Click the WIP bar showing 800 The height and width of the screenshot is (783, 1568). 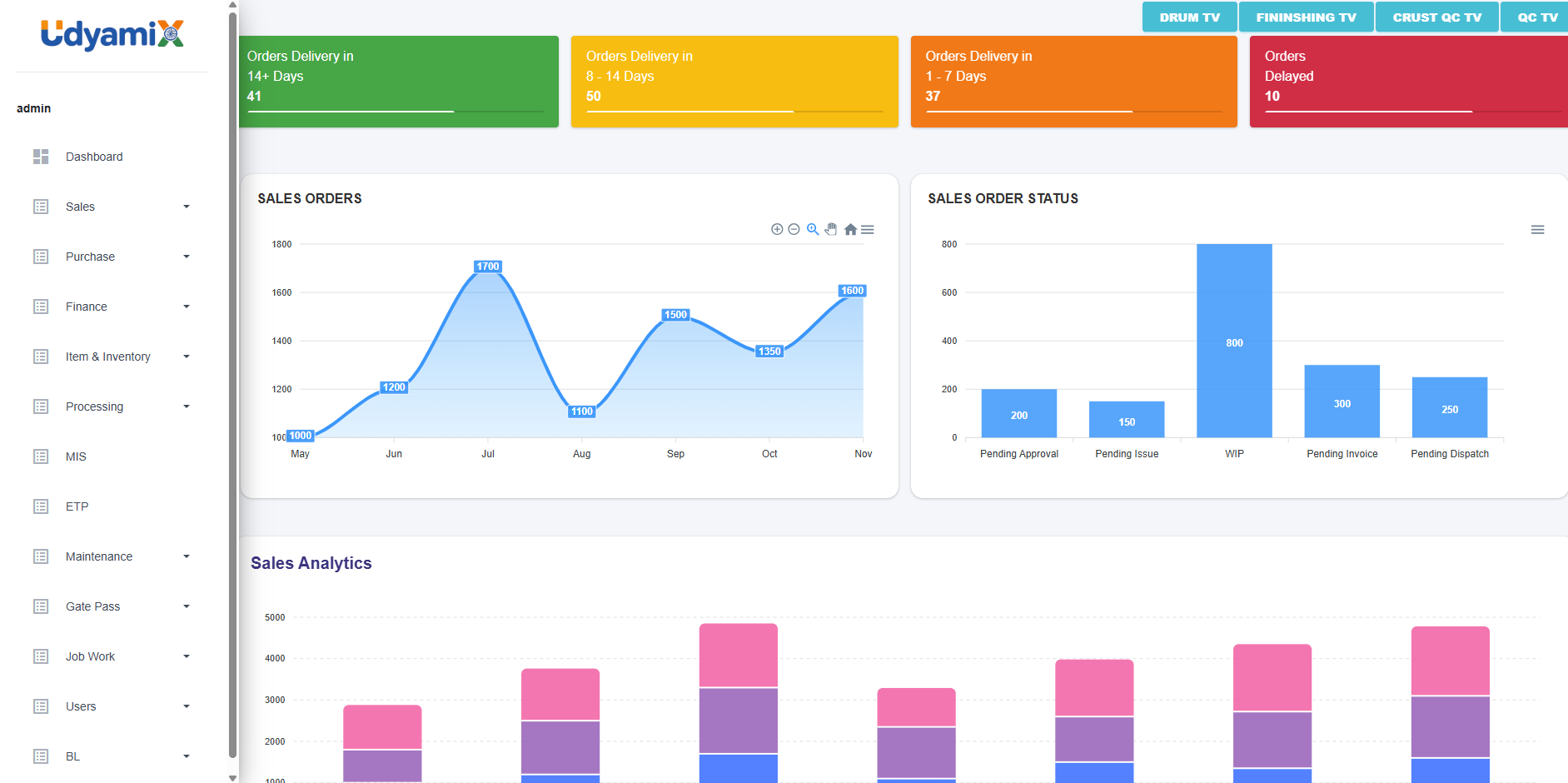coord(1234,341)
